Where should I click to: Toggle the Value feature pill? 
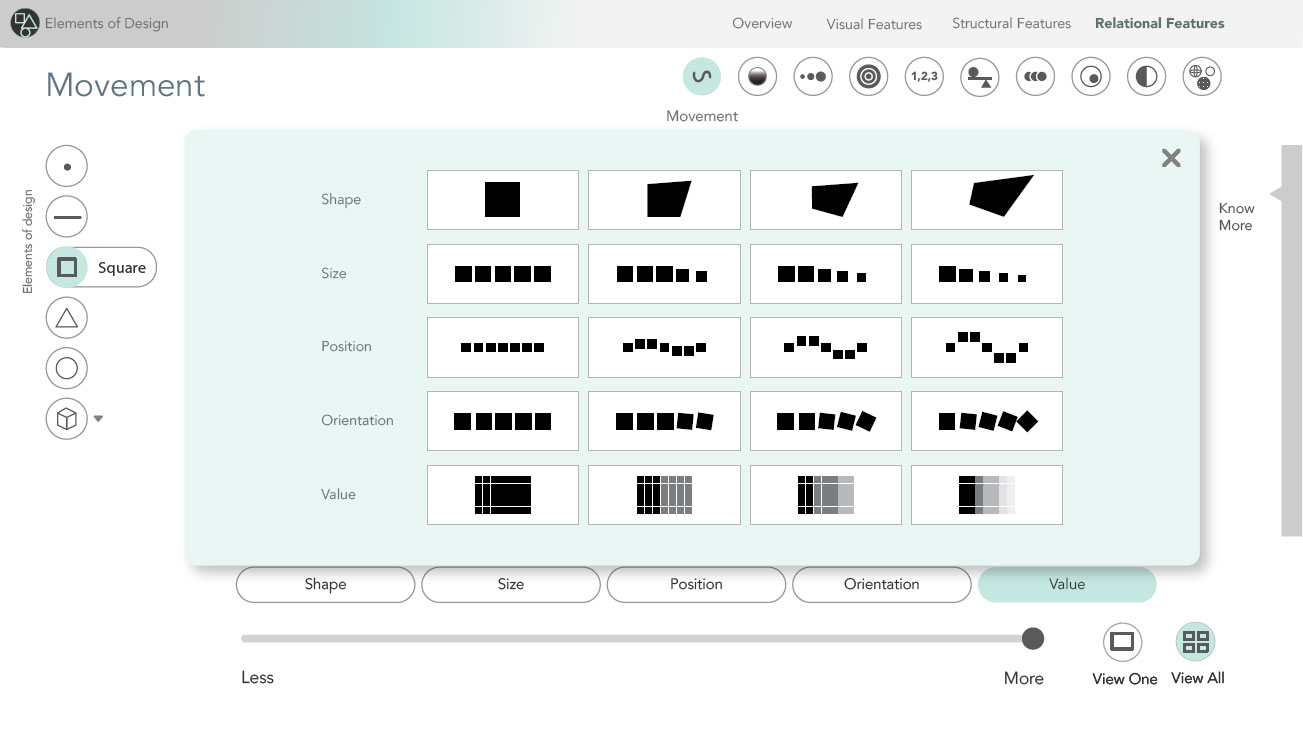pyautogui.click(x=1067, y=585)
